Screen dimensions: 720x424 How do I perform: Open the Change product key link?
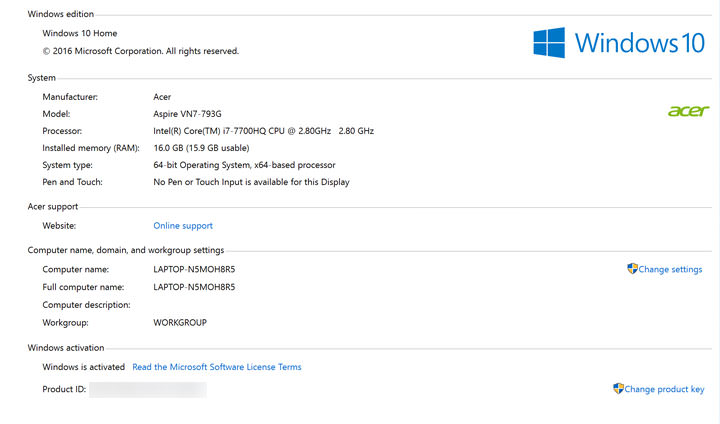coord(664,389)
